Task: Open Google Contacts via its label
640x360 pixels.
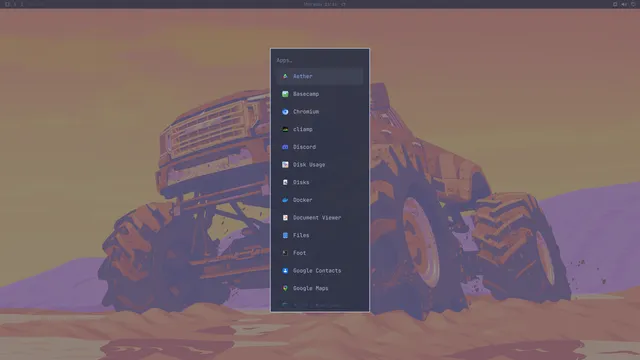Action: pyautogui.click(x=317, y=271)
